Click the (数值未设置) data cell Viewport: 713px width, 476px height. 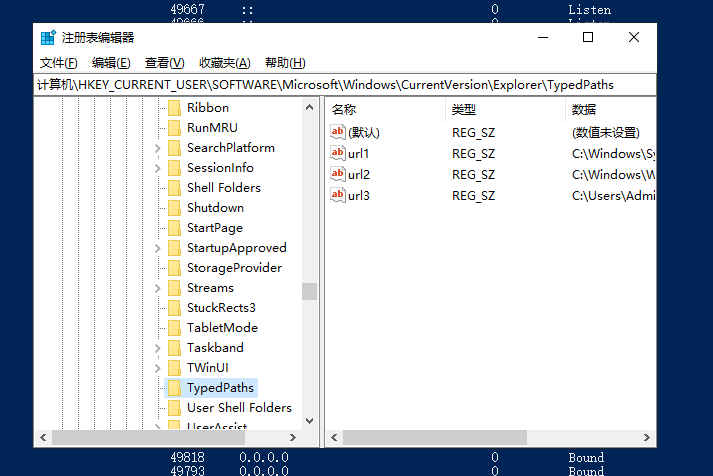coord(606,133)
